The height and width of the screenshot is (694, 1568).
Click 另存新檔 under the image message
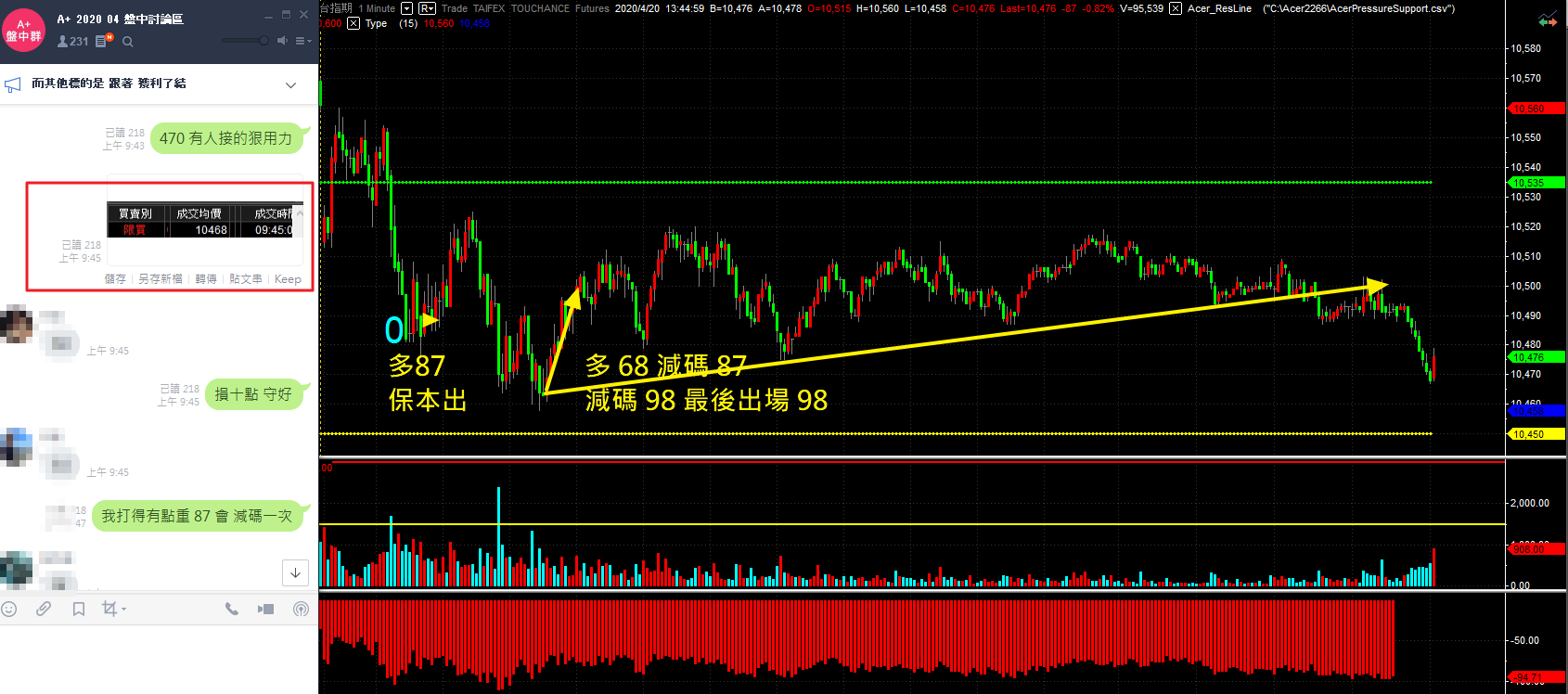(161, 278)
